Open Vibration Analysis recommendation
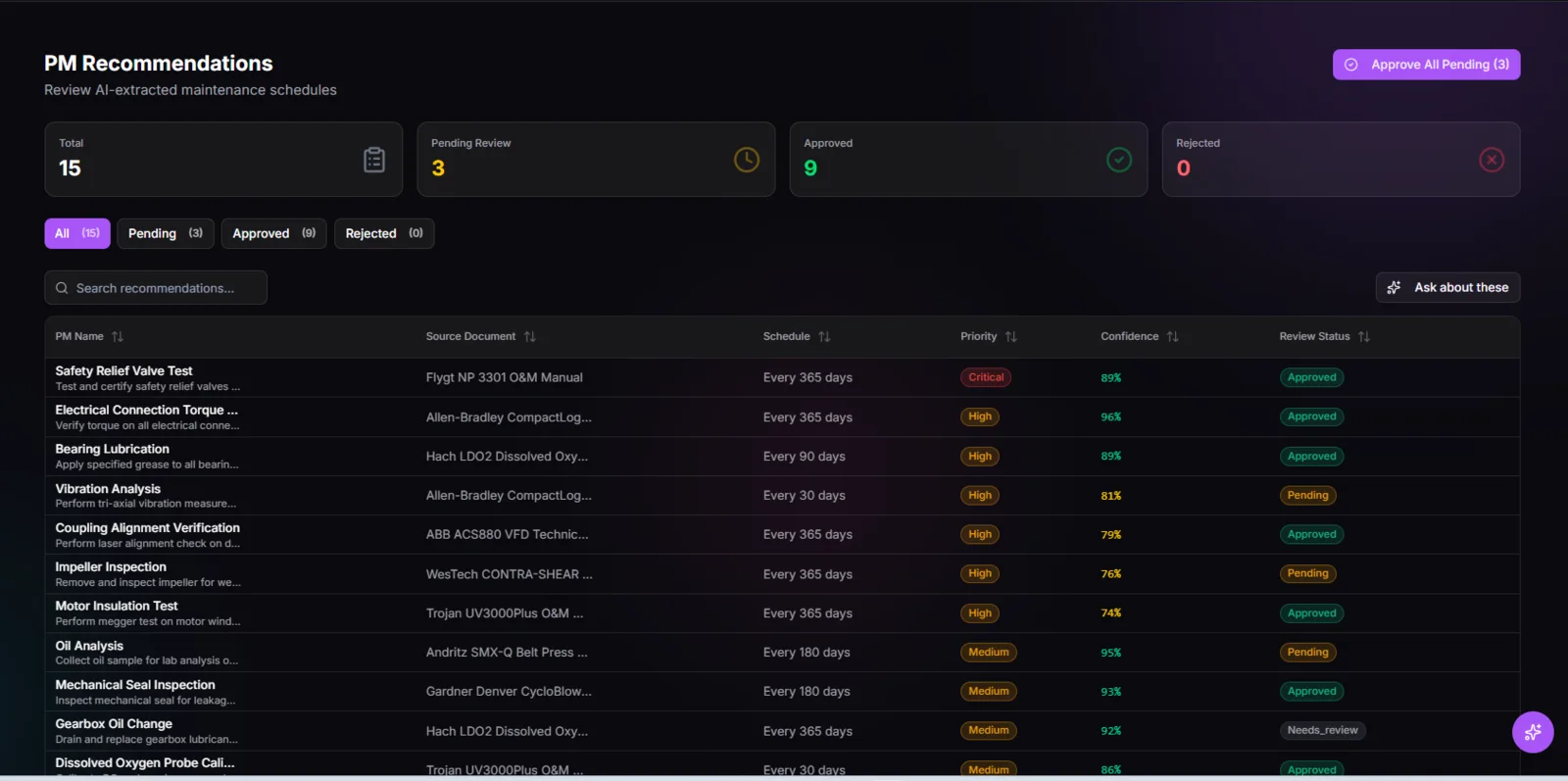Screen dimensions: 1568x781 pyautogui.click(x=782, y=495)
